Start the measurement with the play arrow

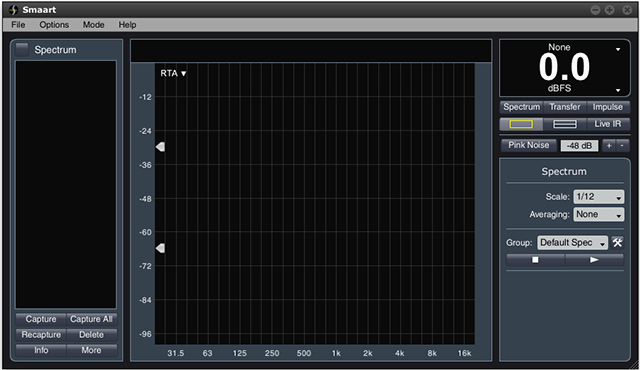594,259
